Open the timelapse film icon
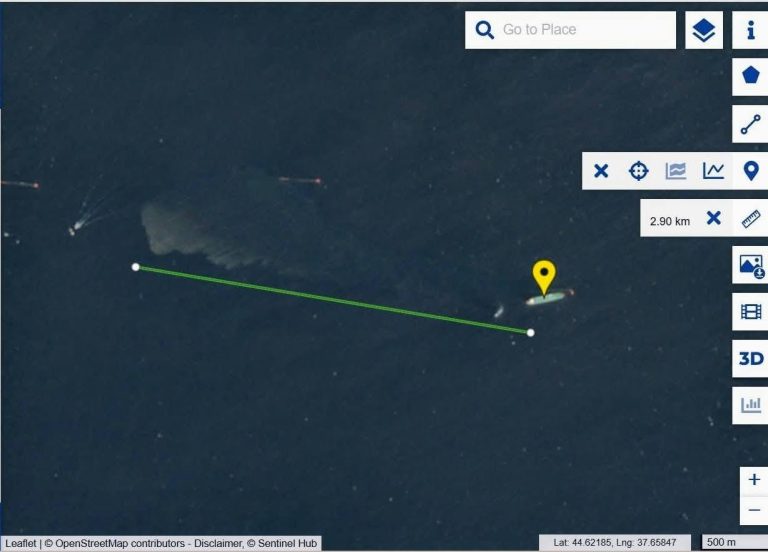 [751, 312]
